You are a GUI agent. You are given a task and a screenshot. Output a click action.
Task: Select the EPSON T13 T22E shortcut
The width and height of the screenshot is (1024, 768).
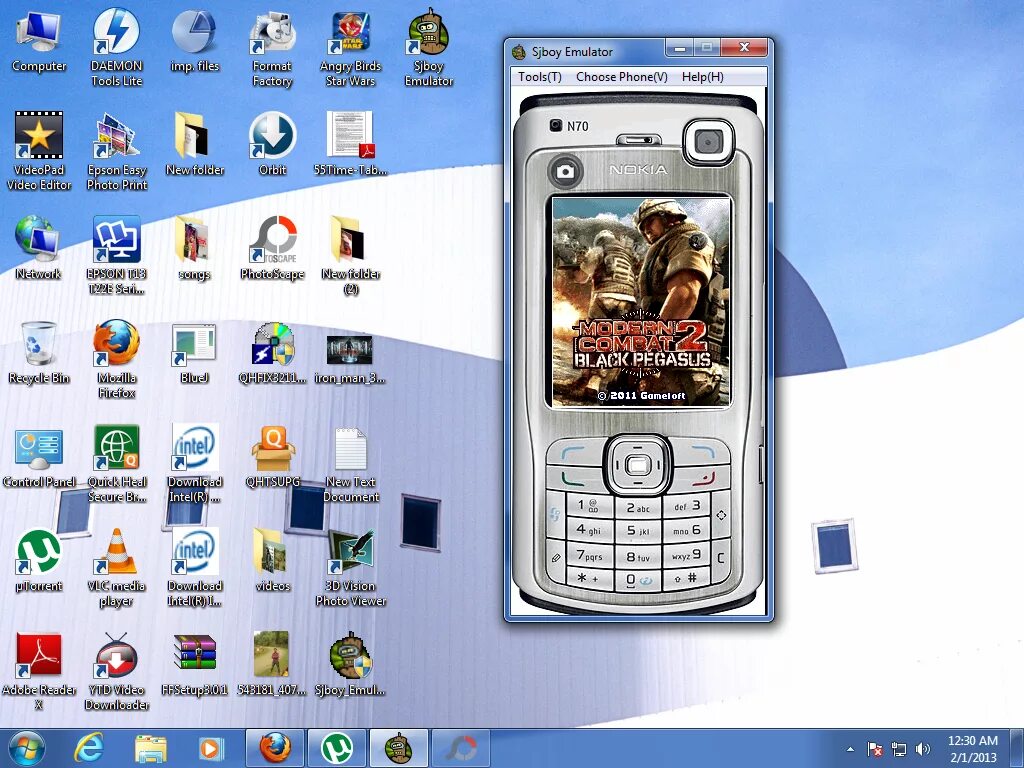coord(116,255)
